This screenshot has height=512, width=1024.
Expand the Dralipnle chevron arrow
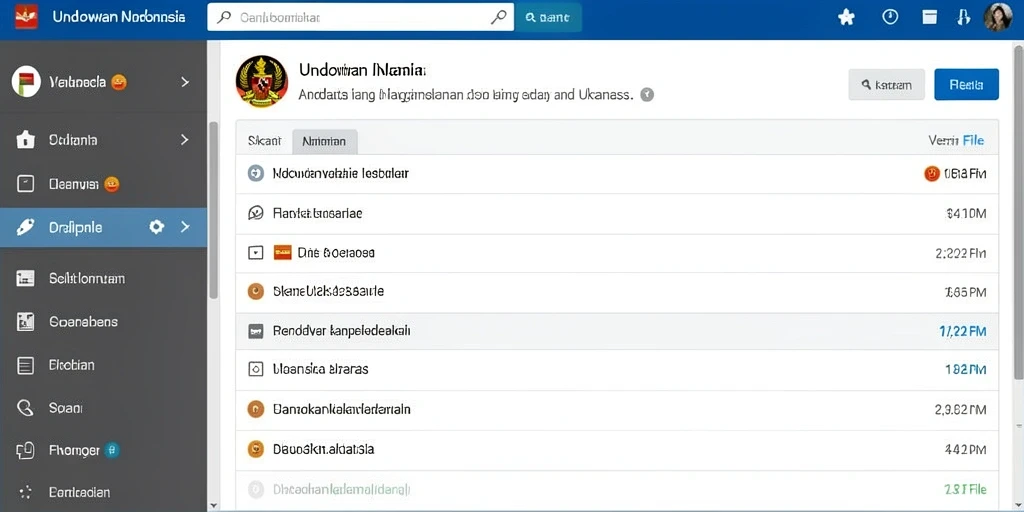tap(185, 227)
